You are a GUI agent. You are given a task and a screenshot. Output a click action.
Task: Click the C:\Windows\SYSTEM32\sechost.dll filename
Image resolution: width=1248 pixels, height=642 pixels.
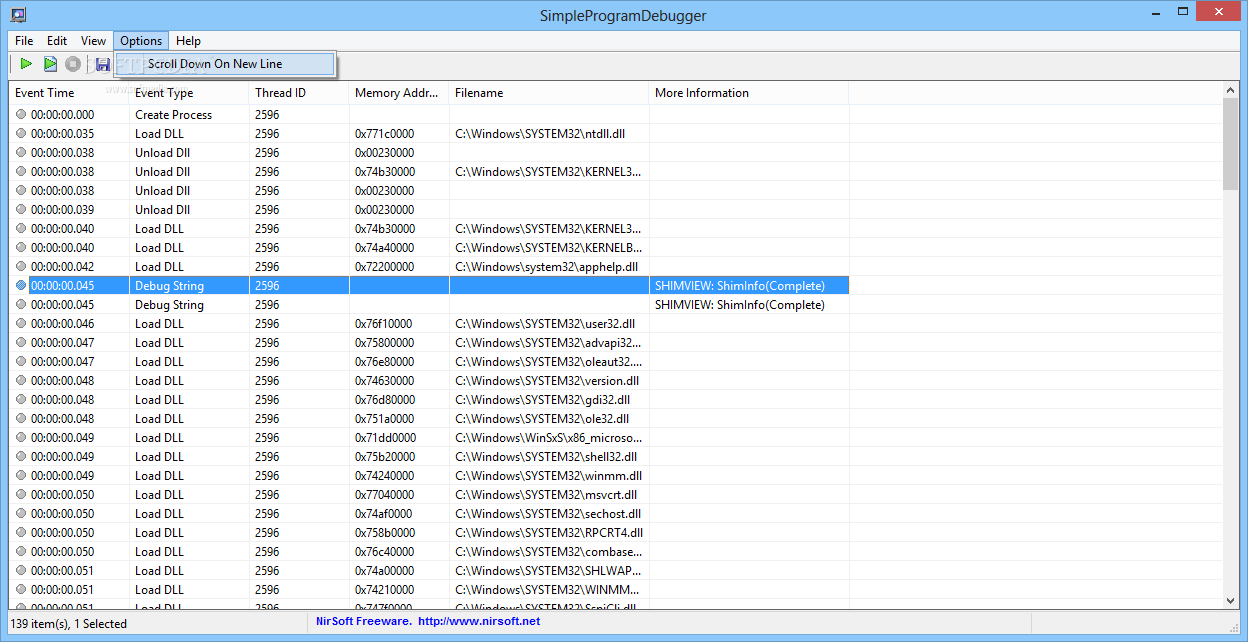pyautogui.click(x=548, y=514)
